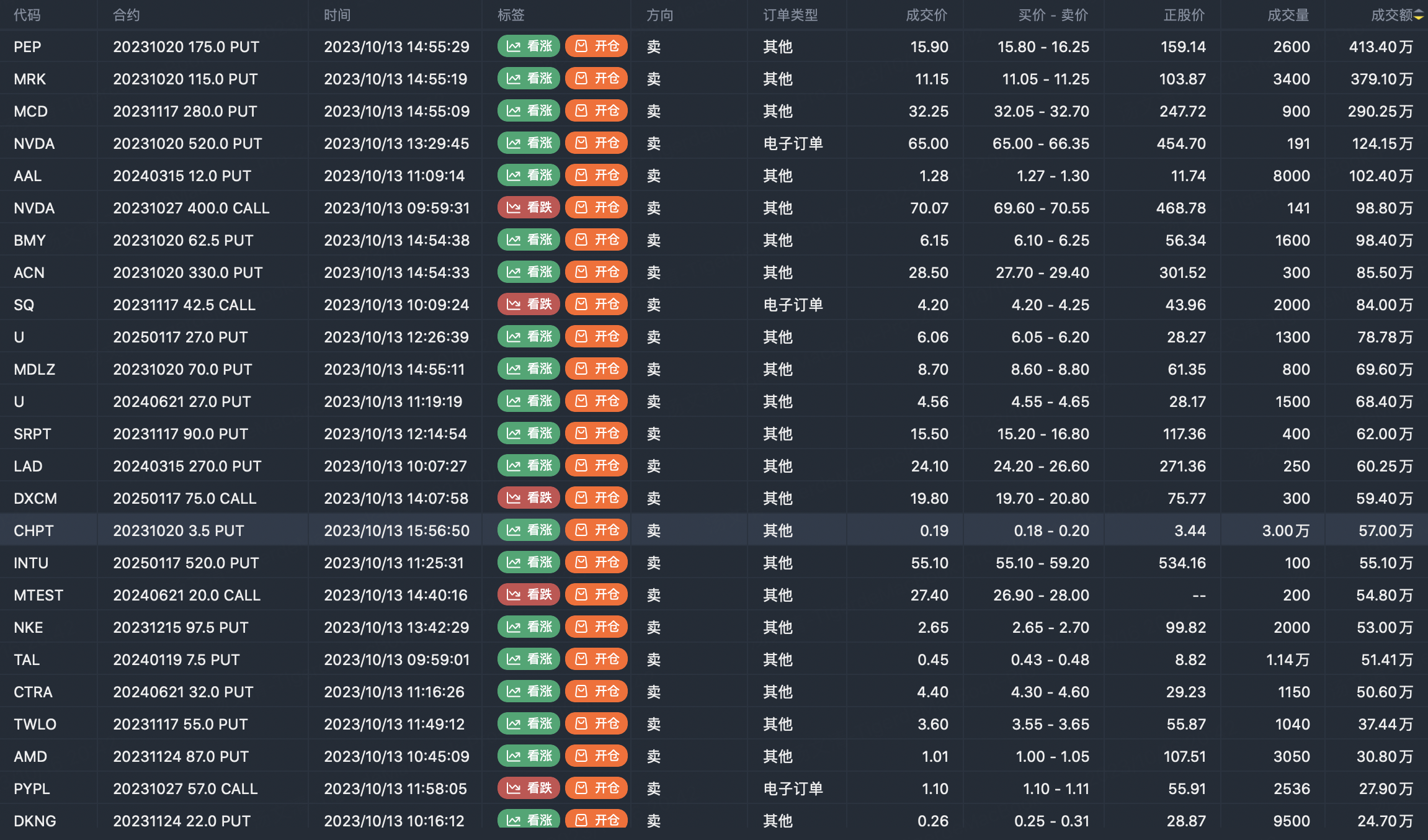Select contract 20231117 55.0 PUT

pos(181,724)
